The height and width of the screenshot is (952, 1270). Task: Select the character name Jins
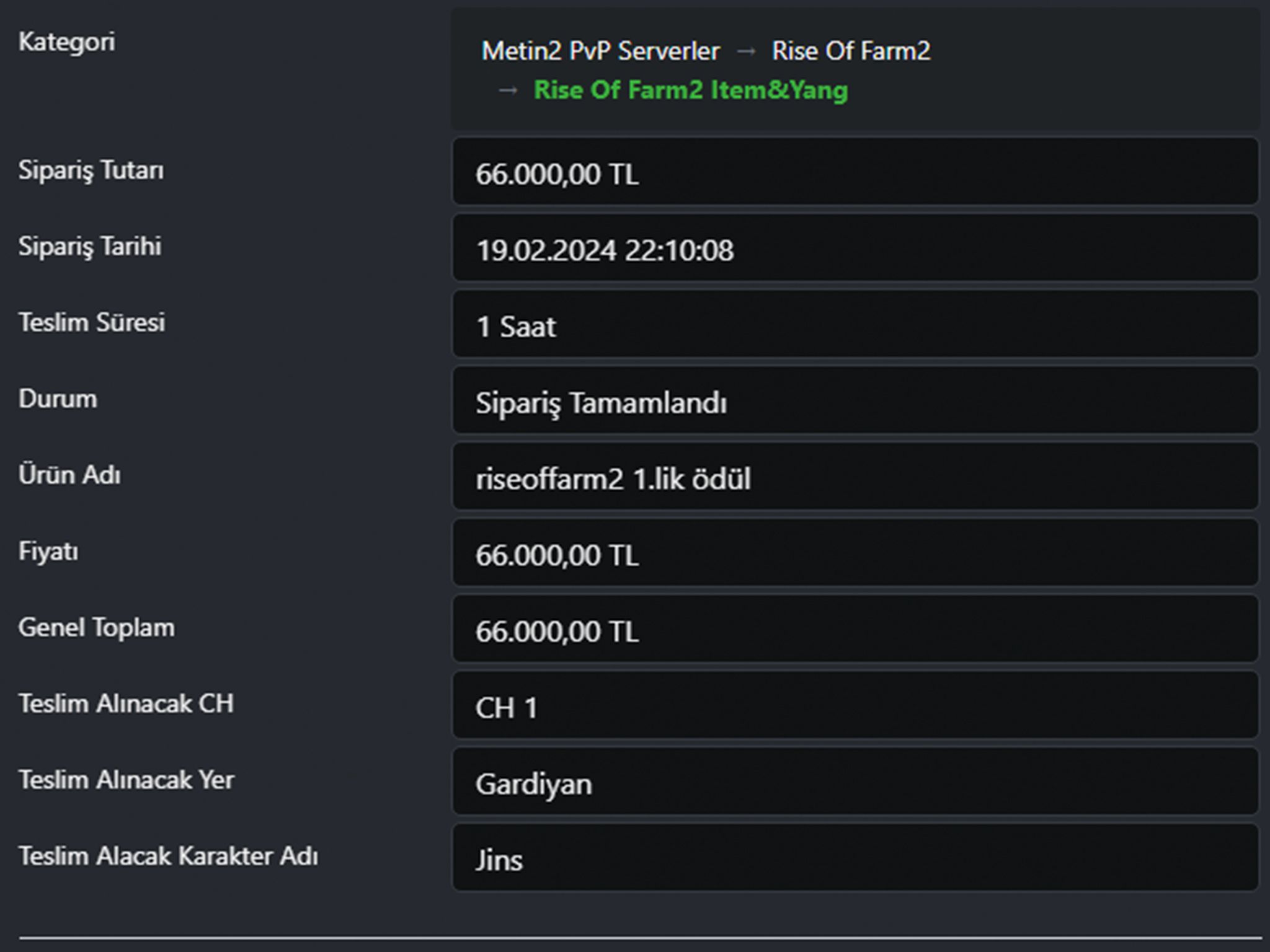tap(499, 860)
